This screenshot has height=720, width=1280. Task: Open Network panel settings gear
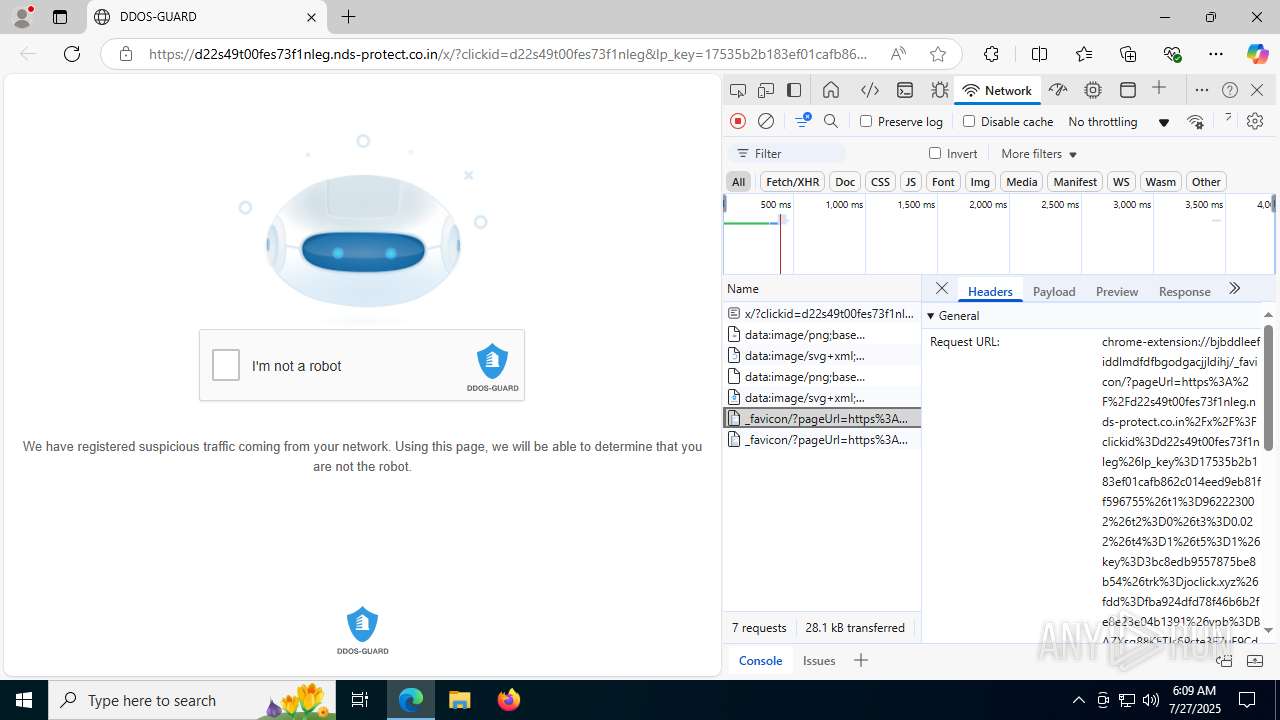[1255, 121]
